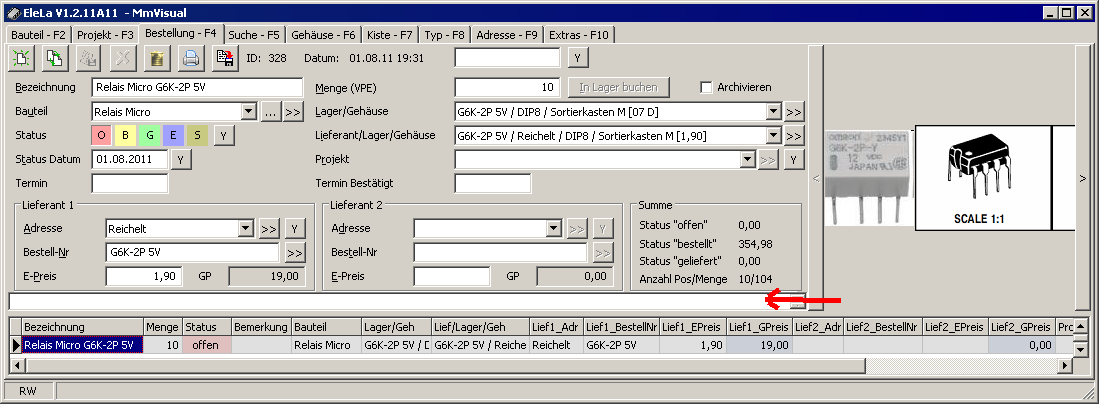Click the Termin Bestätigt field

(493, 183)
